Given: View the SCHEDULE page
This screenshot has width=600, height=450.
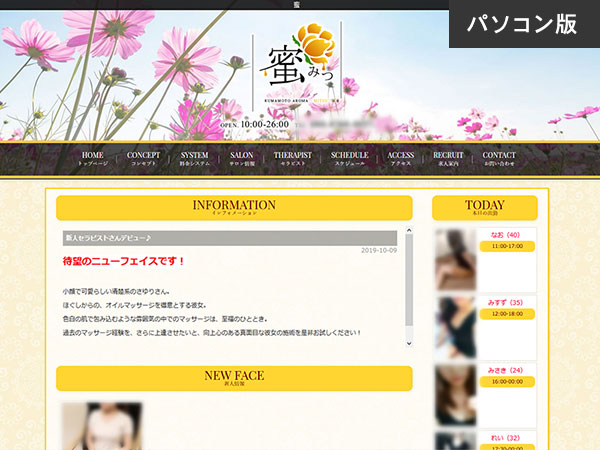Looking at the screenshot, I should pyautogui.click(x=350, y=159).
